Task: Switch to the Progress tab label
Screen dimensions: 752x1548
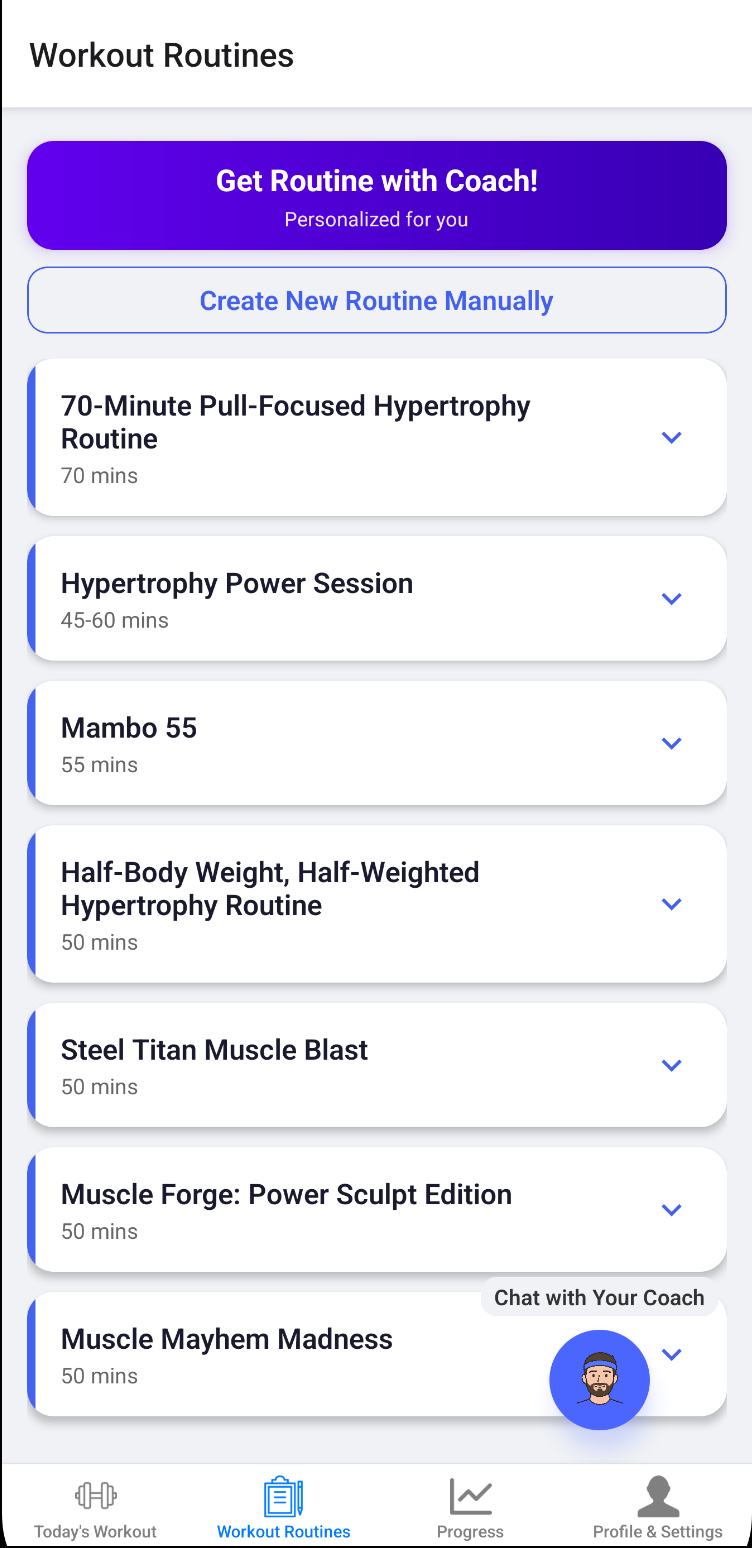Action: point(470,1532)
